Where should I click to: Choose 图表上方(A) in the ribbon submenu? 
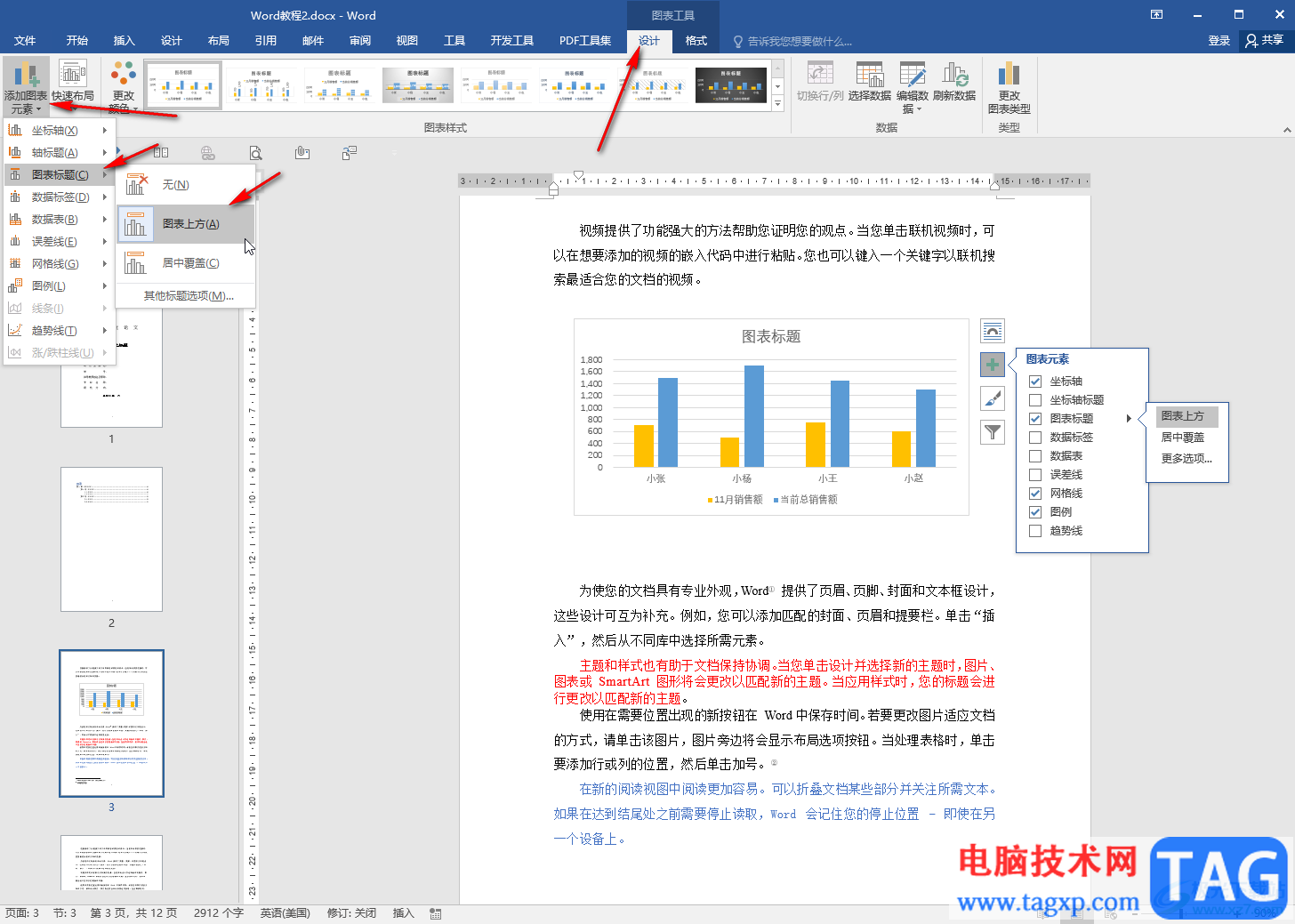tap(186, 224)
